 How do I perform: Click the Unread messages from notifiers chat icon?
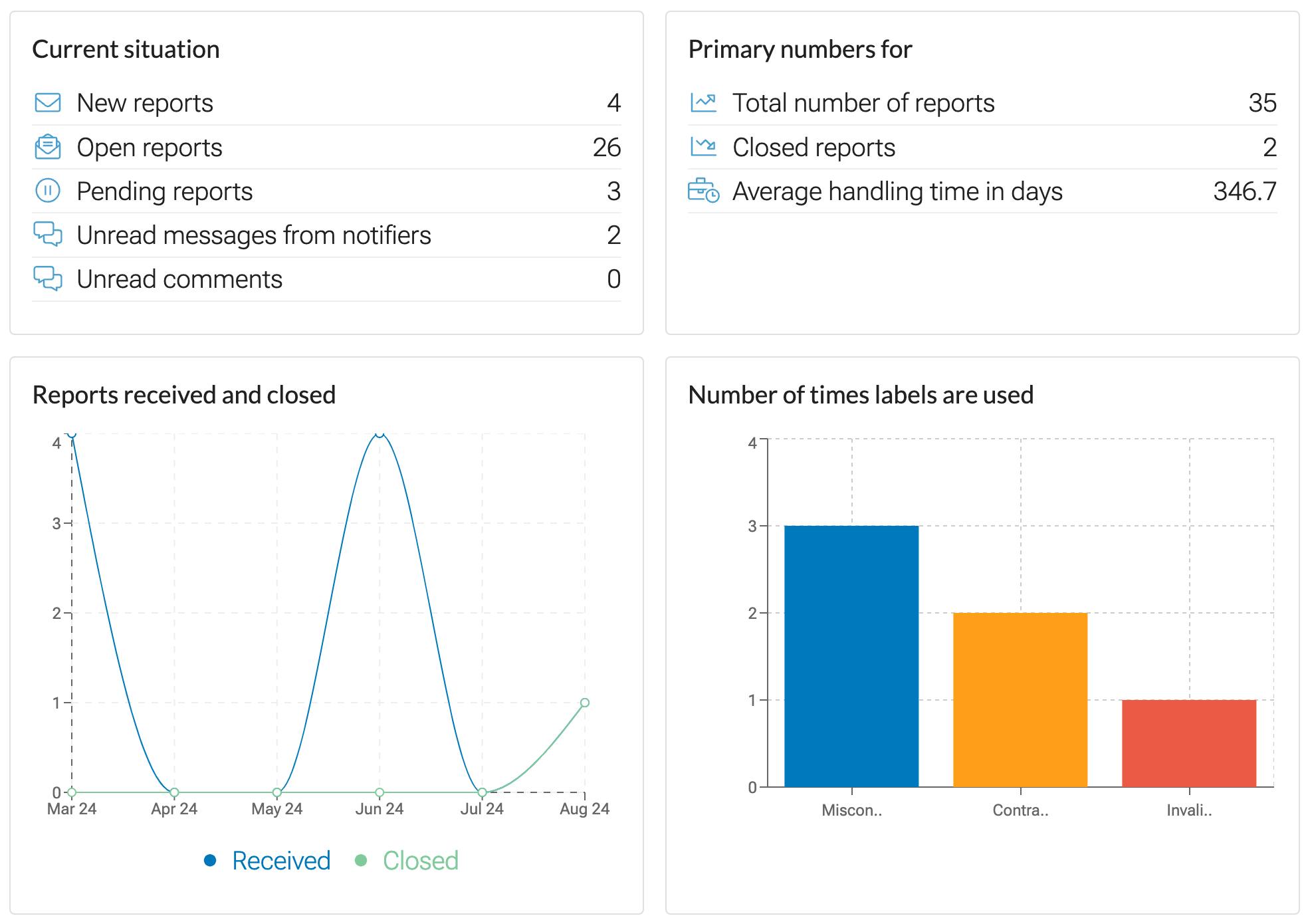click(x=48, y=235)
